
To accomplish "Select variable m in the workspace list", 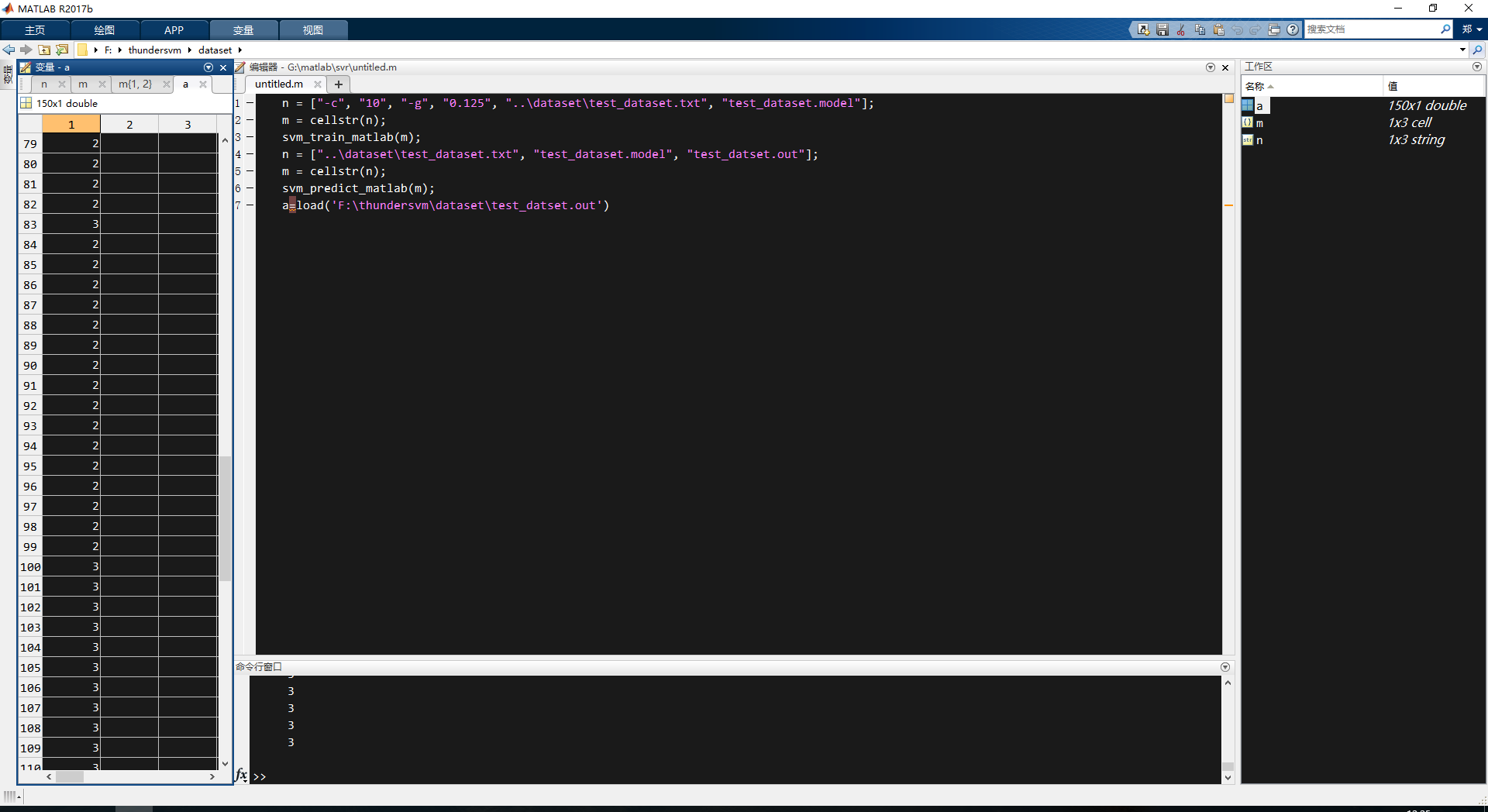I will [x=1259, y=123].
